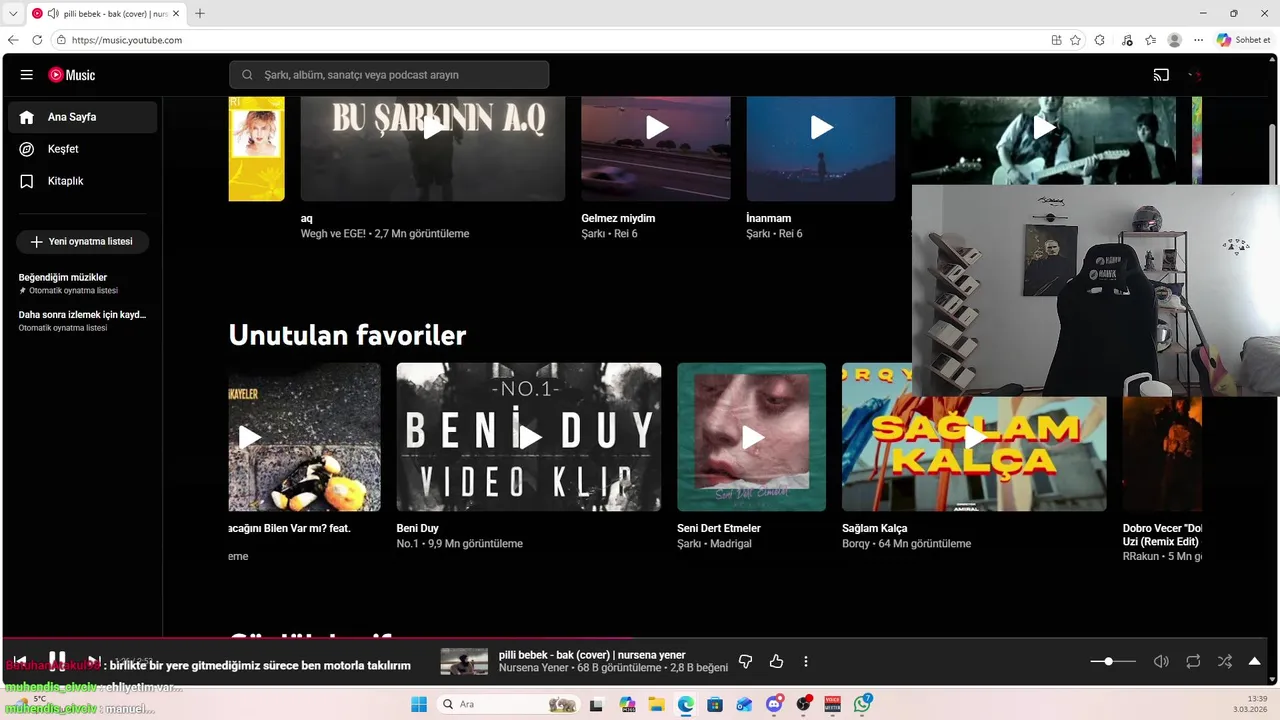
Task: Focus the Şarkı, albüm, sanatçı search box
Action: click(x=389, y=75)
